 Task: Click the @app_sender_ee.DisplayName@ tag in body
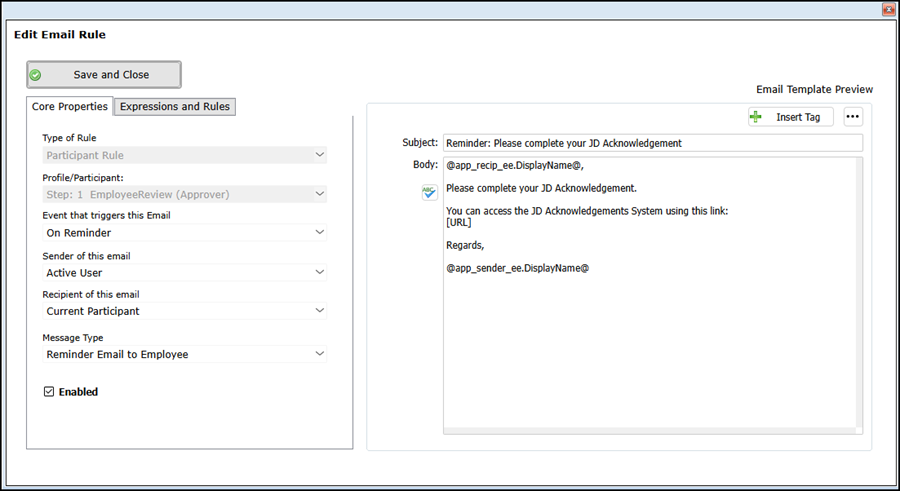pos(517,269)
